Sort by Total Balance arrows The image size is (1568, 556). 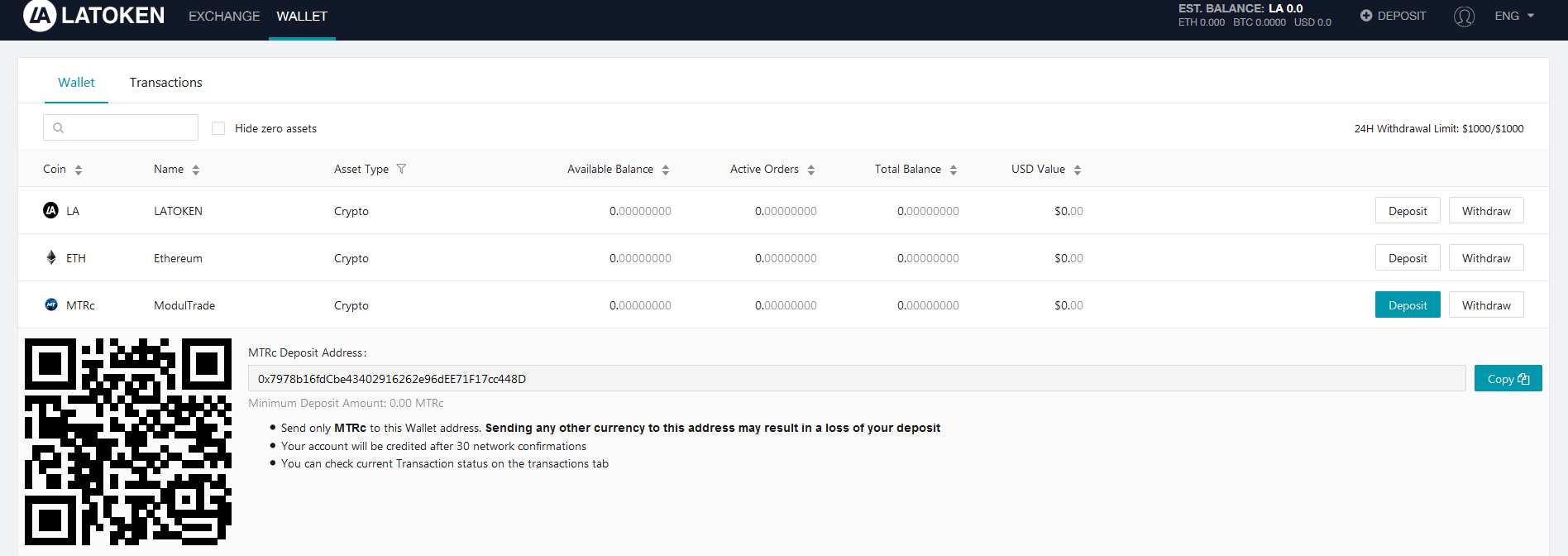tap(954, 170)
